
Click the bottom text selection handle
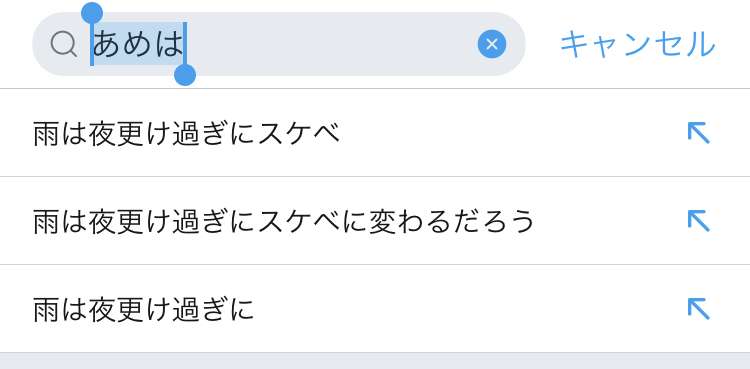coord(185,75)
